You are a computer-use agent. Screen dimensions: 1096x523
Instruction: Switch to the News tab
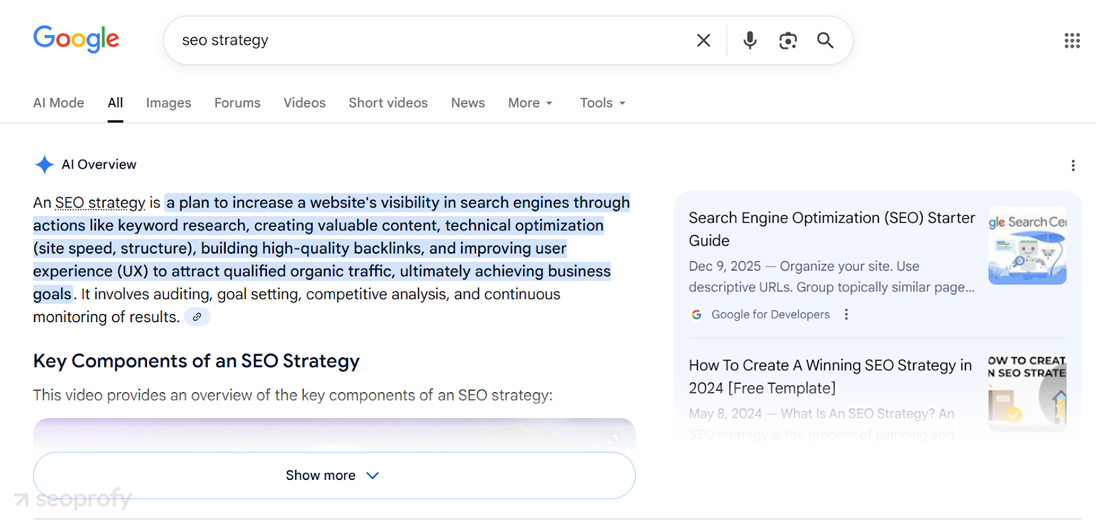[468, 103]
